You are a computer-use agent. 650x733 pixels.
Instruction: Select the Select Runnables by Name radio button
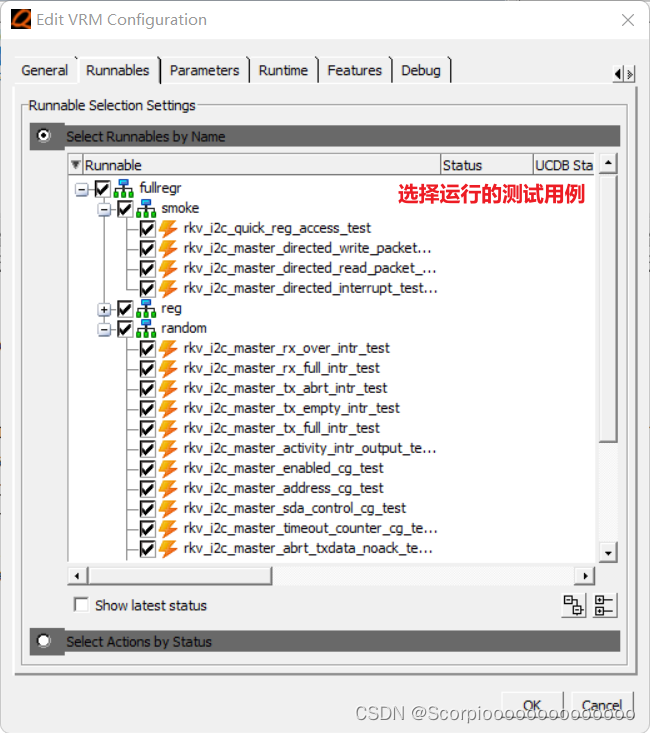[43, 136]
